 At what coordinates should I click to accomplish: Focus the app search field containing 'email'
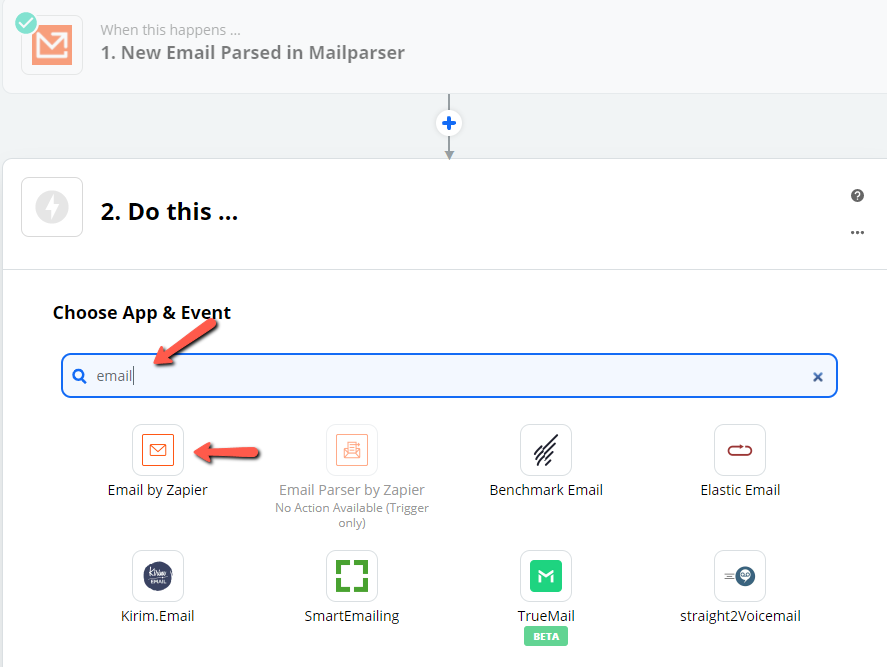coord(449,376)
